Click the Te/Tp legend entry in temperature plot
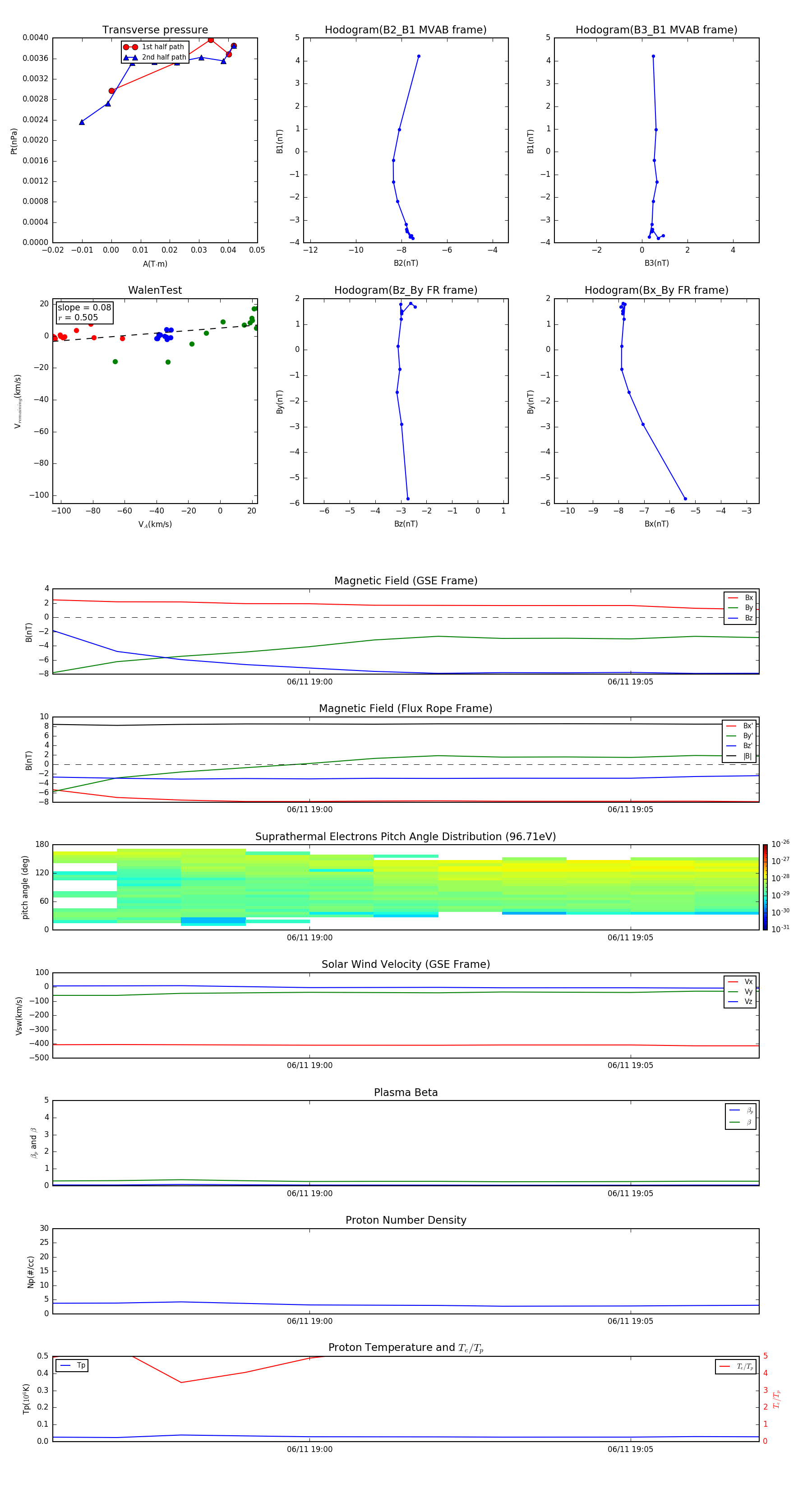812x1489 pixels. pos(736,1366)
